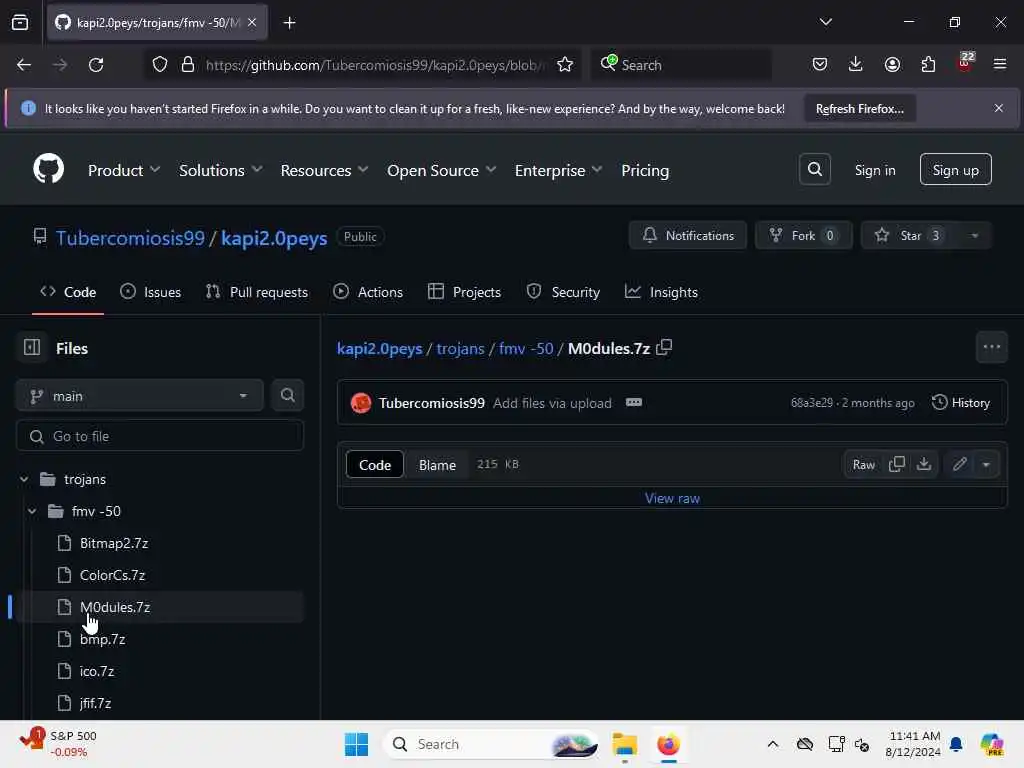Bookmark page with star icon in address bar

pyautogui.click(x=565, y=65)
